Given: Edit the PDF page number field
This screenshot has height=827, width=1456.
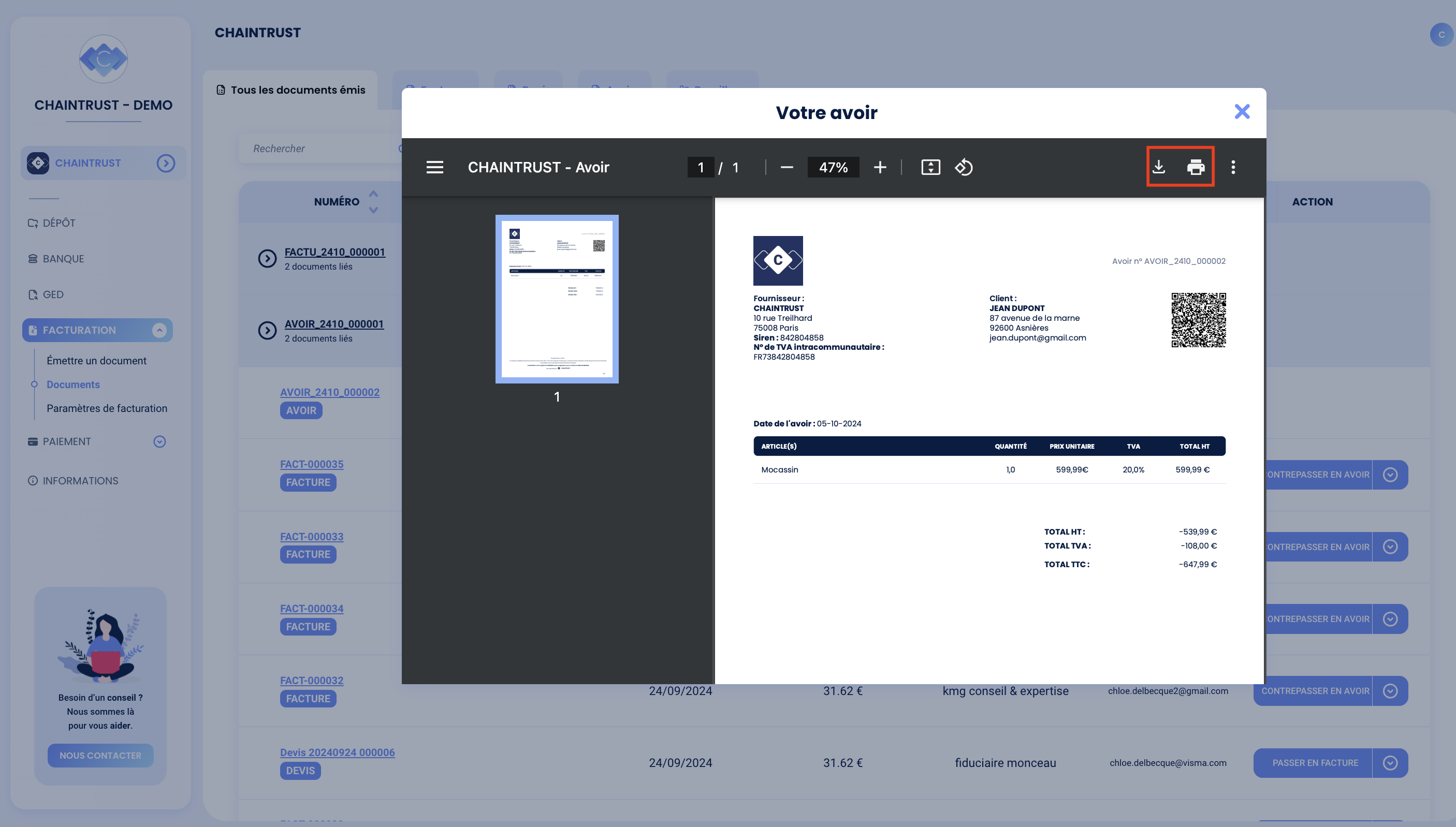Looking at the screenshot, I should coord(701,167).
